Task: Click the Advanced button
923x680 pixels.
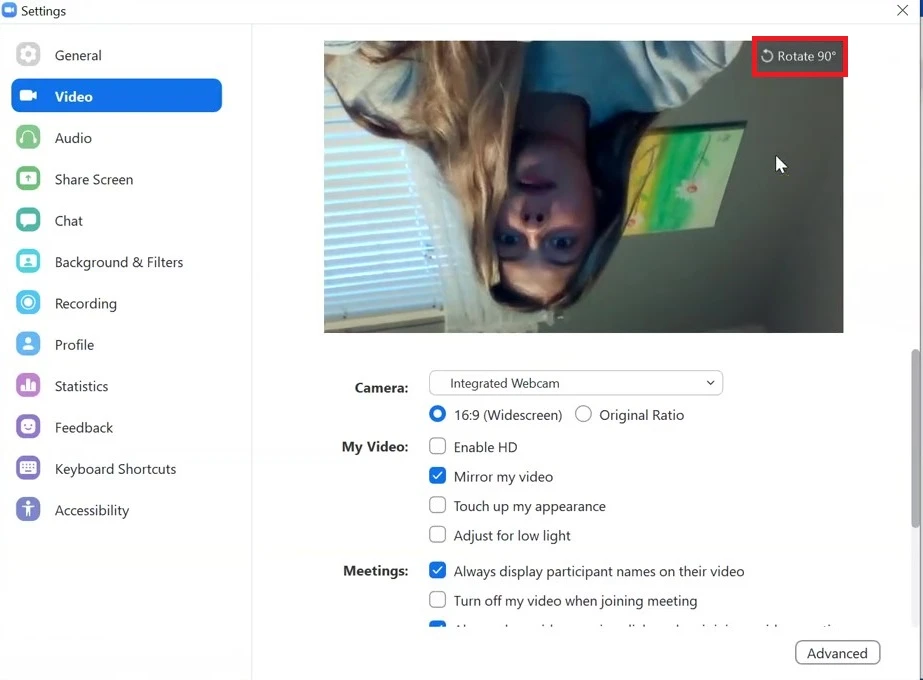Action: click(837, 653)
